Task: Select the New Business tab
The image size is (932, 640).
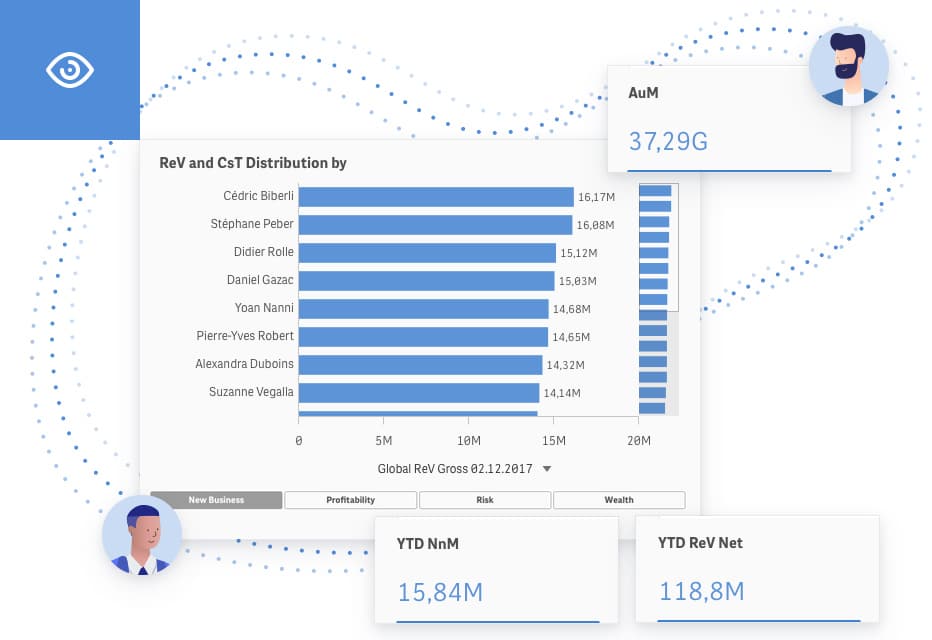Action: point(216,500)
